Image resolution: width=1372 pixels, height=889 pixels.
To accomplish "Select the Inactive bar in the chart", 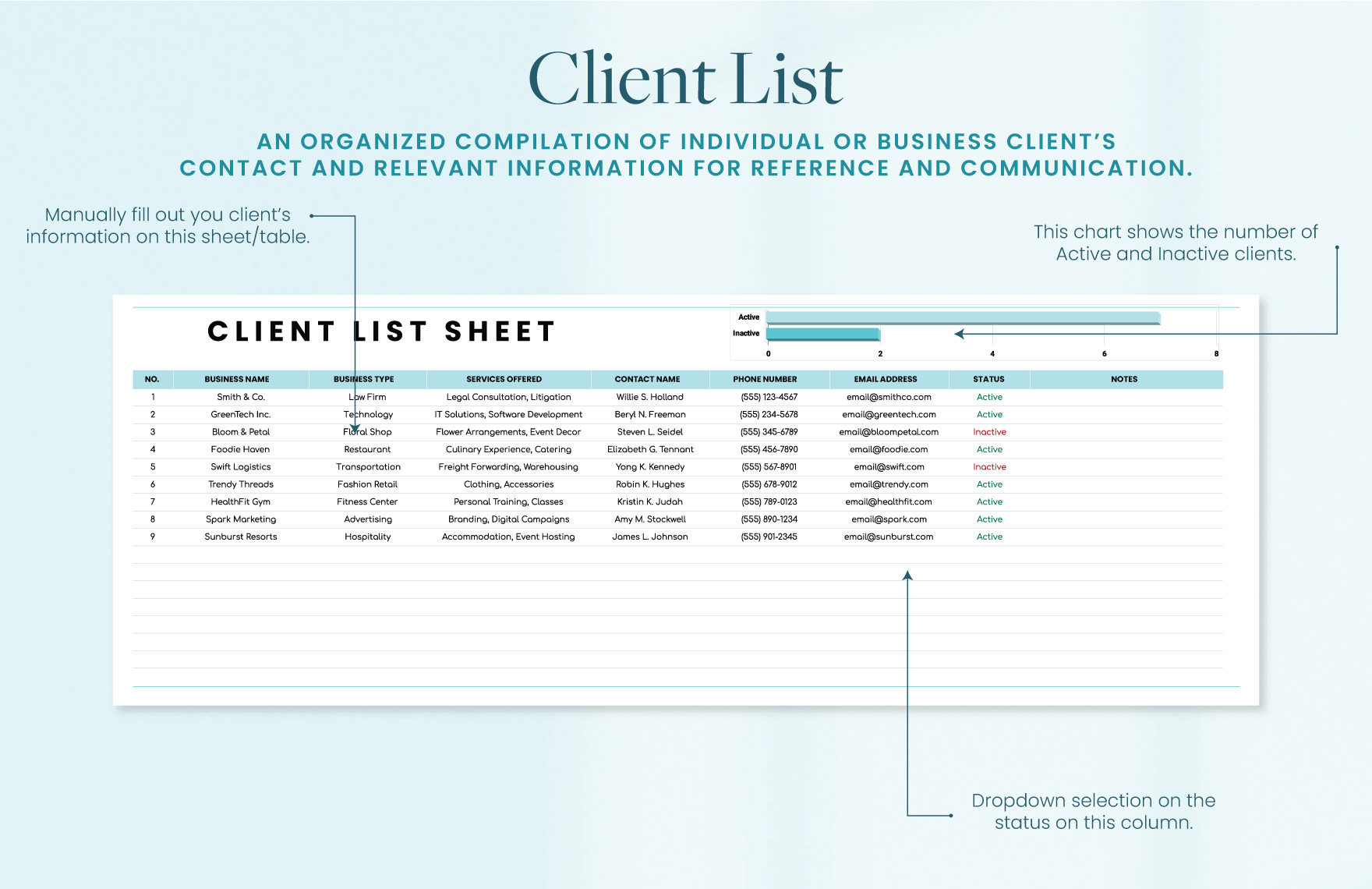I will pos(822,333).
